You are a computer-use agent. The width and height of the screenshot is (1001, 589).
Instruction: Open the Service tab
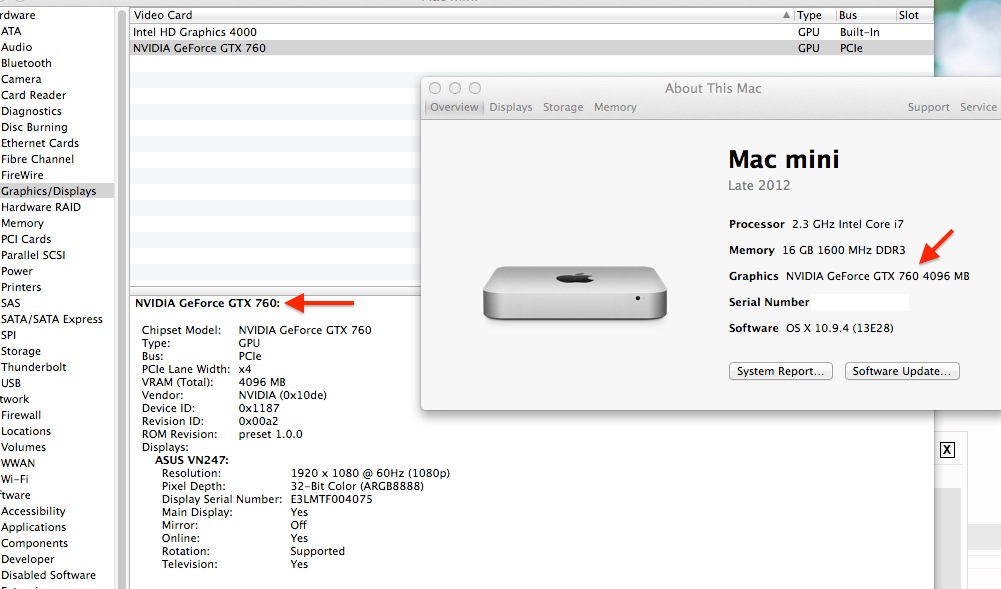pyautogui.click(x=978, y=107)
